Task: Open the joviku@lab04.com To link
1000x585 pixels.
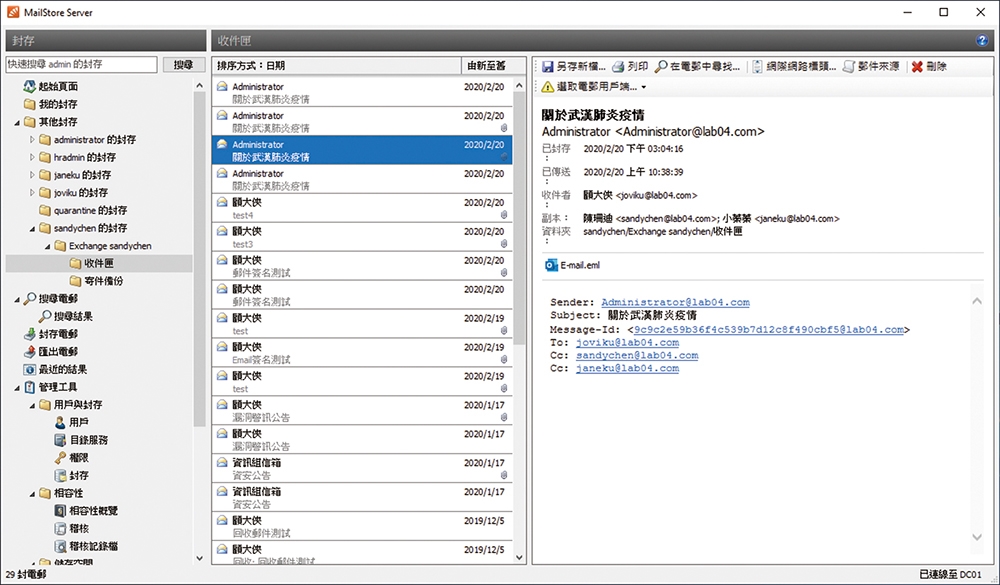Action: (628, 343)
